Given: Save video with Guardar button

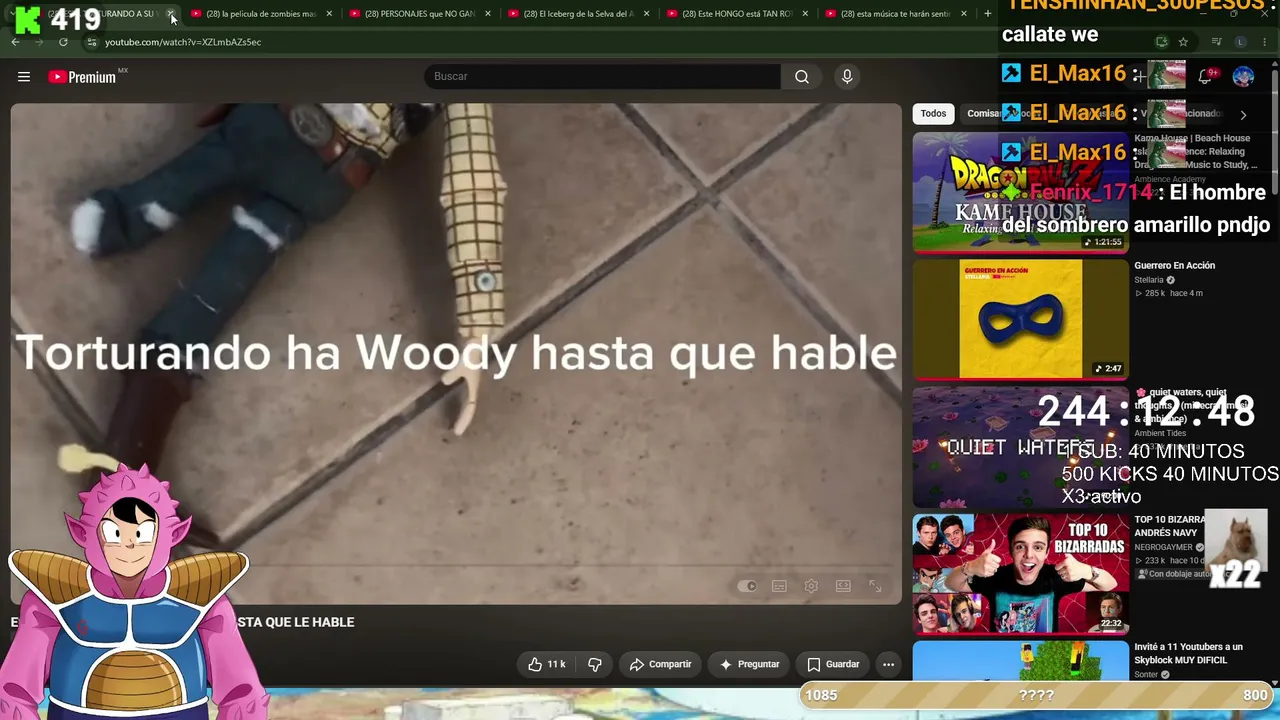Looking at the screenshot, I should (x=833, y=664).
